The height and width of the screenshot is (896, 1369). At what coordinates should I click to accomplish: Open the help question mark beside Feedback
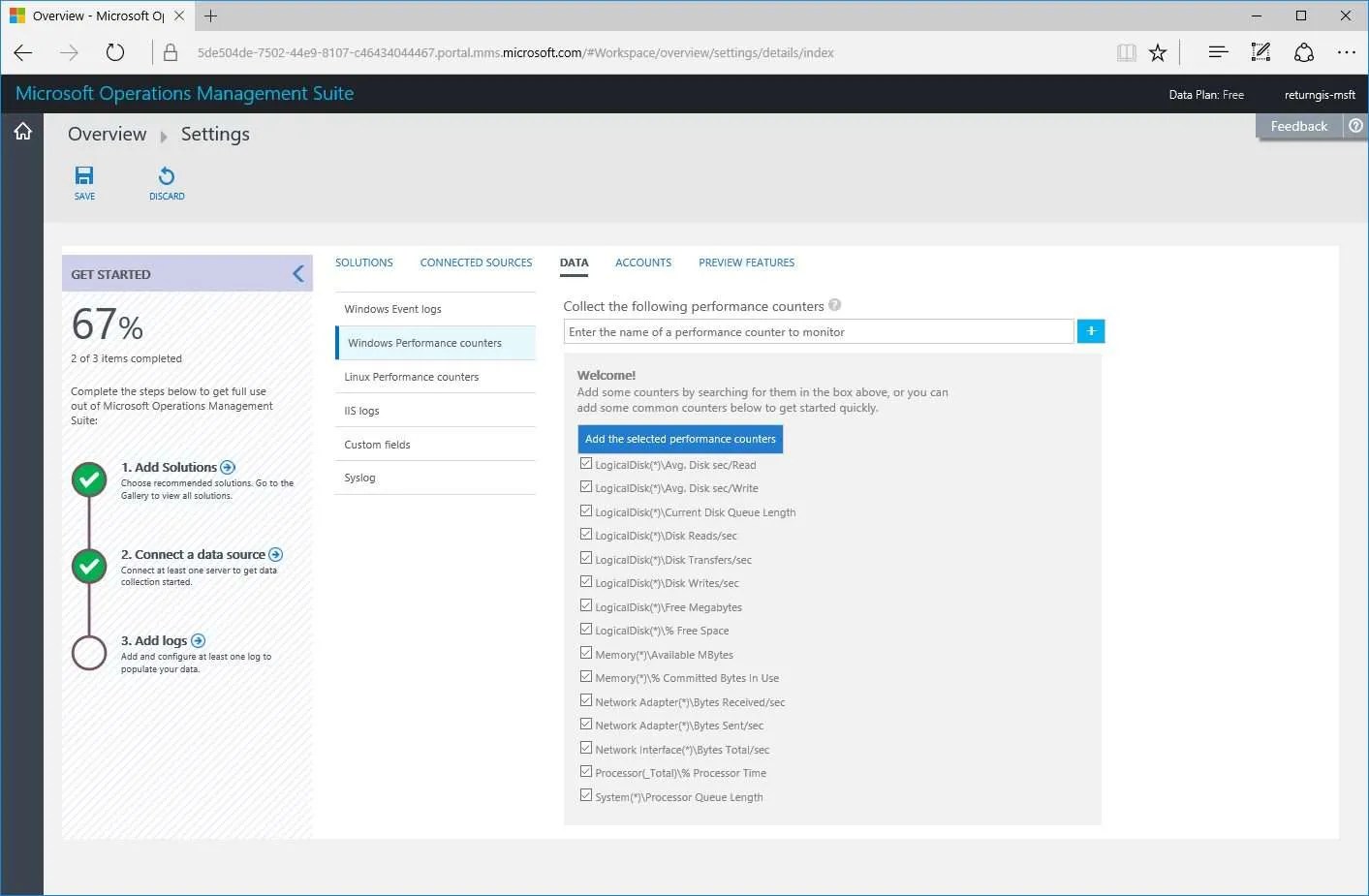coord(1355,126)
